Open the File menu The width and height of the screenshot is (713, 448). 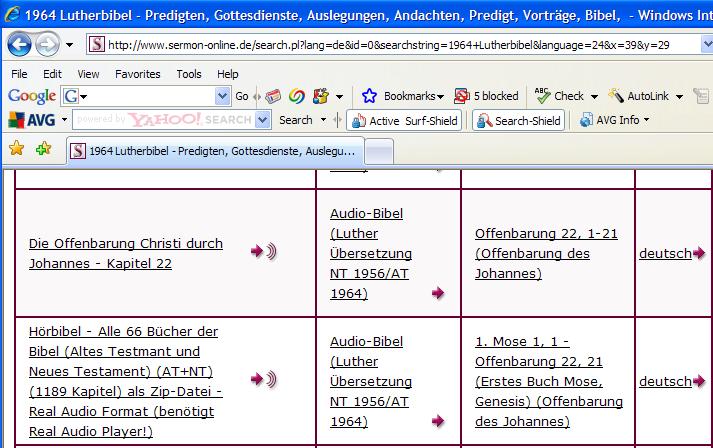coord(19,74)
